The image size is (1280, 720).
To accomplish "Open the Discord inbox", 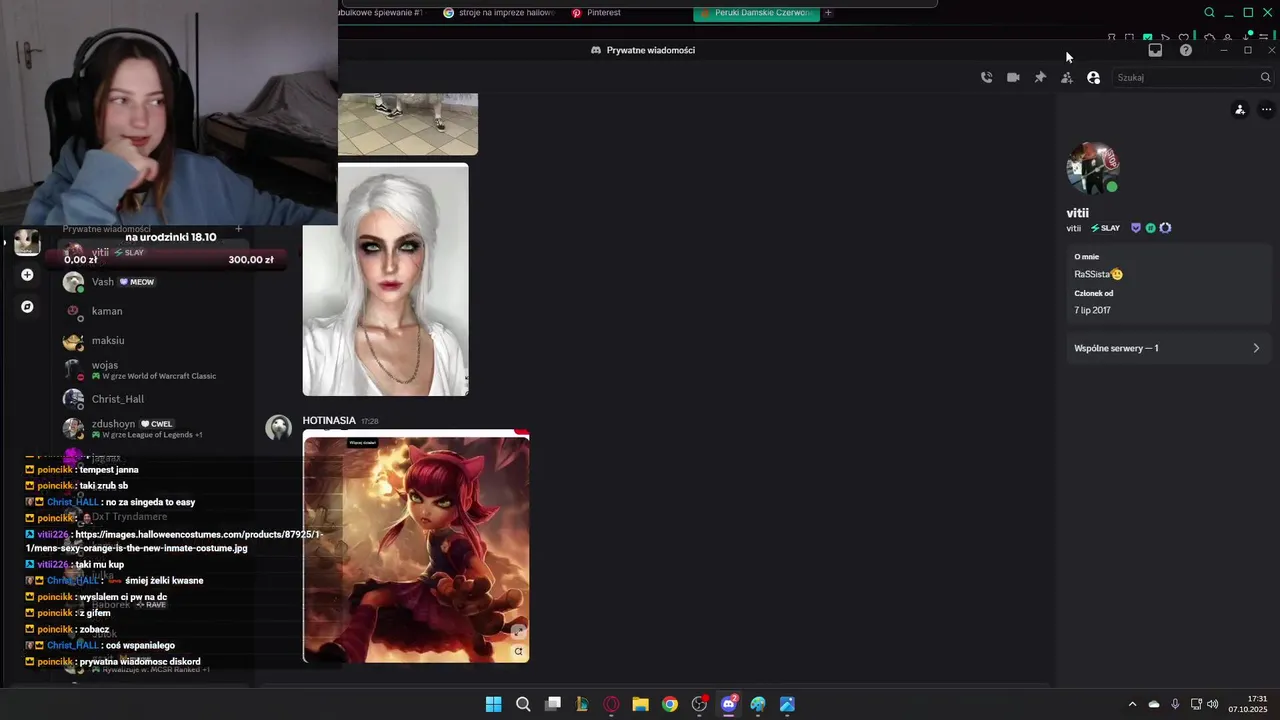I will tap(1155, 50).
